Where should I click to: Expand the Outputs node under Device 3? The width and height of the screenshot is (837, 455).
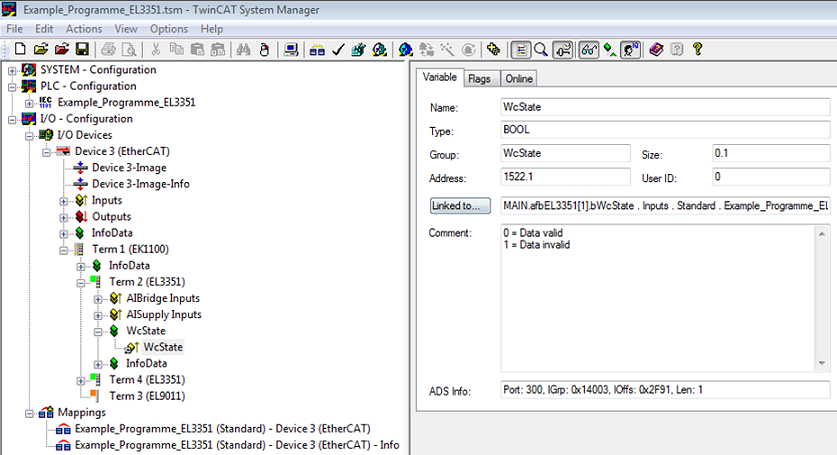pos(64,217)
